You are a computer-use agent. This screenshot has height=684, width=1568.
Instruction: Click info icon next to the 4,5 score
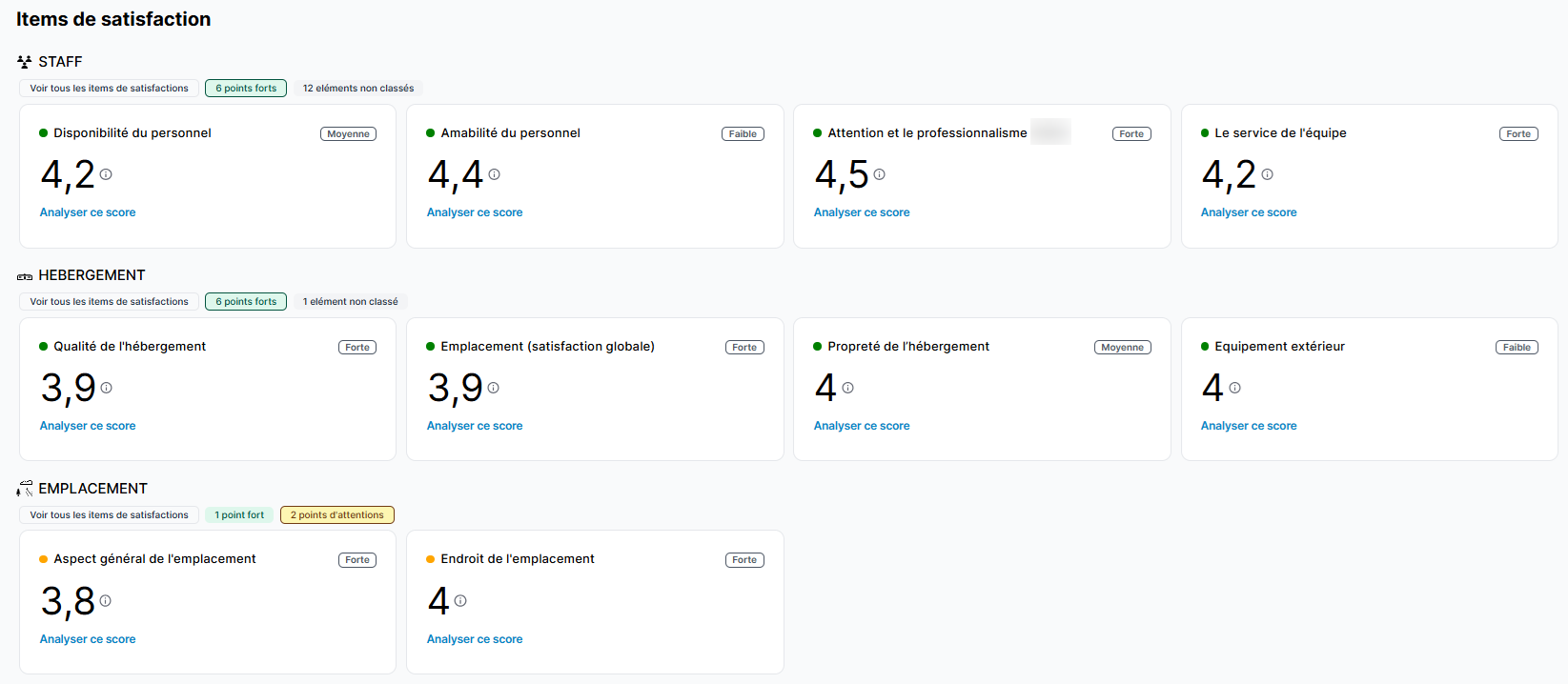879,174
